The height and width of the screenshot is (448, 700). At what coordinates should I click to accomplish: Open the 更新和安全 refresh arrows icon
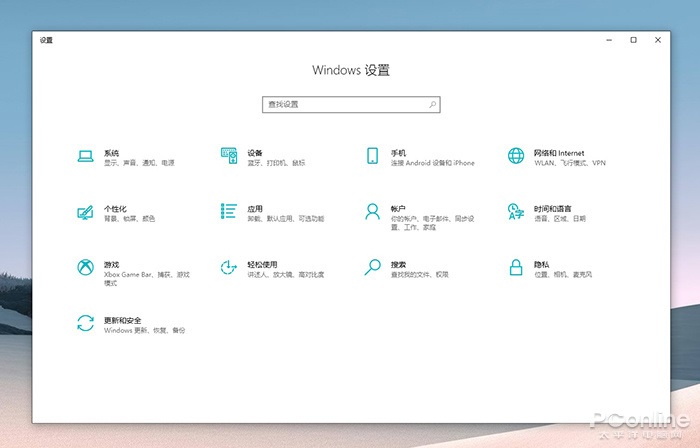coord(85,323)
